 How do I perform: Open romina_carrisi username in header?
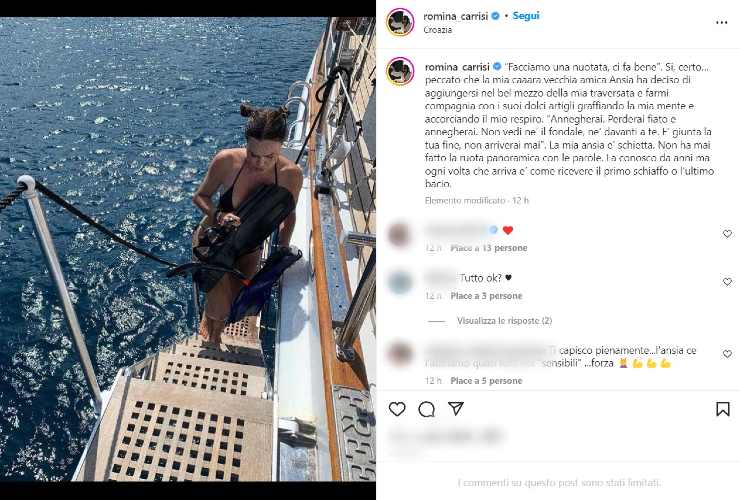[x=455, y=16]
